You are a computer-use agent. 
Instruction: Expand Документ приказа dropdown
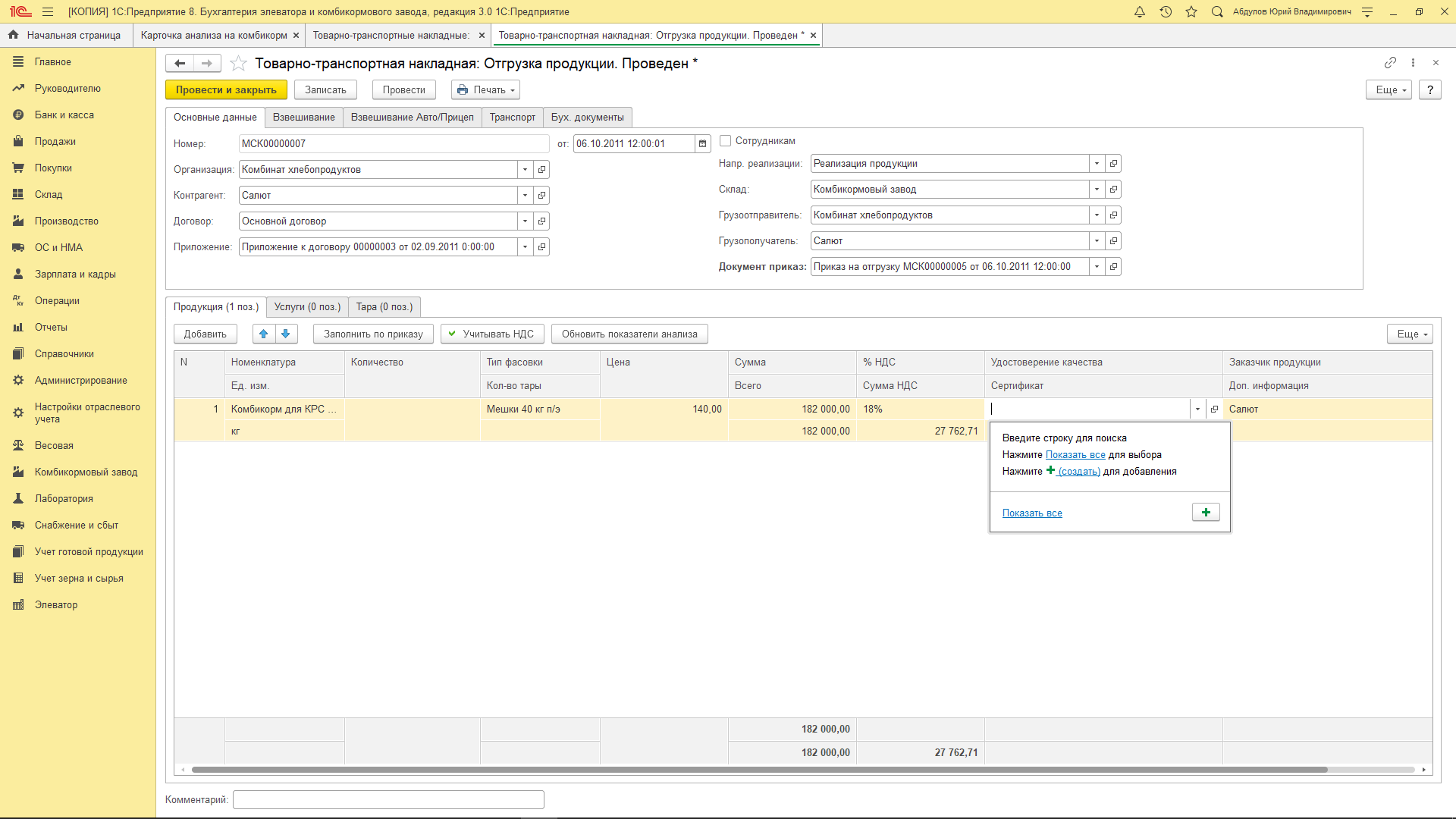click(x=1097, y=266)
